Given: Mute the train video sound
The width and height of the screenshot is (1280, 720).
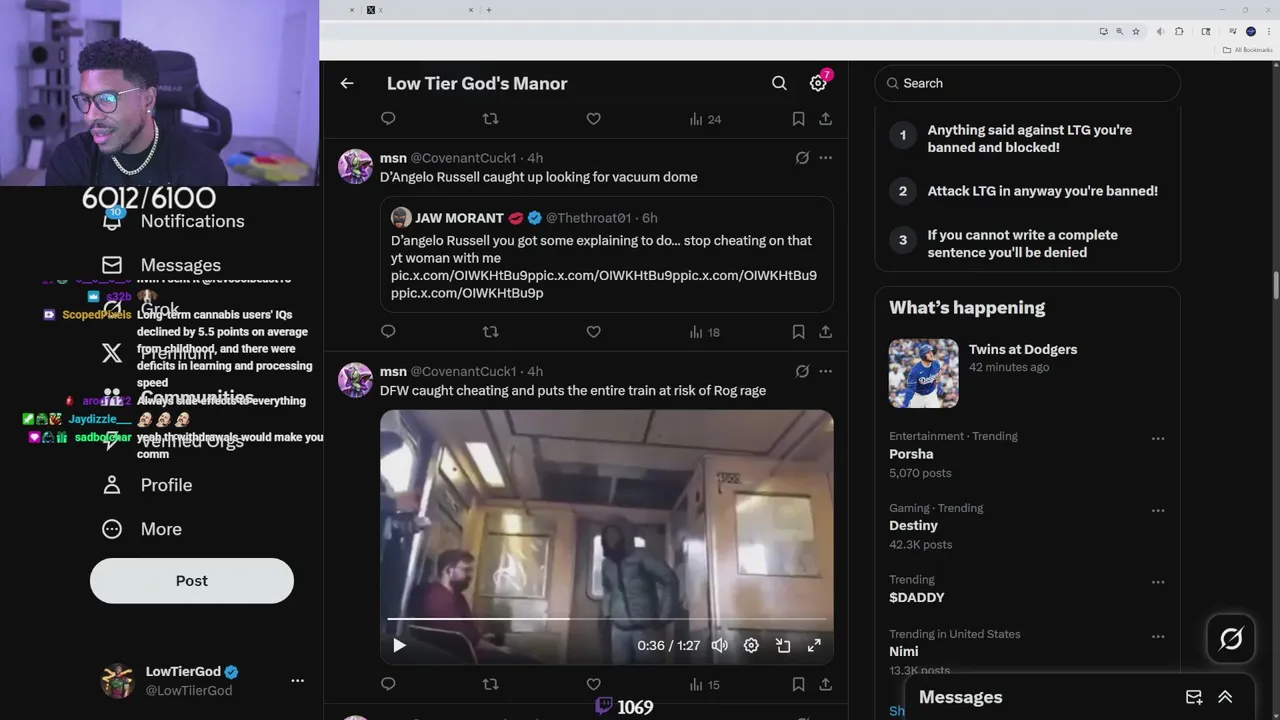Looking at the screenshot, I should pyautogui.click(x=720, y=645).
